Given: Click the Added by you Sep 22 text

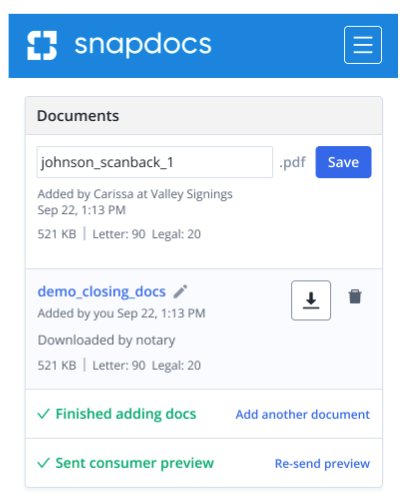Looking at the screenshot, I should pyautogui.click(x=121, y=313).
